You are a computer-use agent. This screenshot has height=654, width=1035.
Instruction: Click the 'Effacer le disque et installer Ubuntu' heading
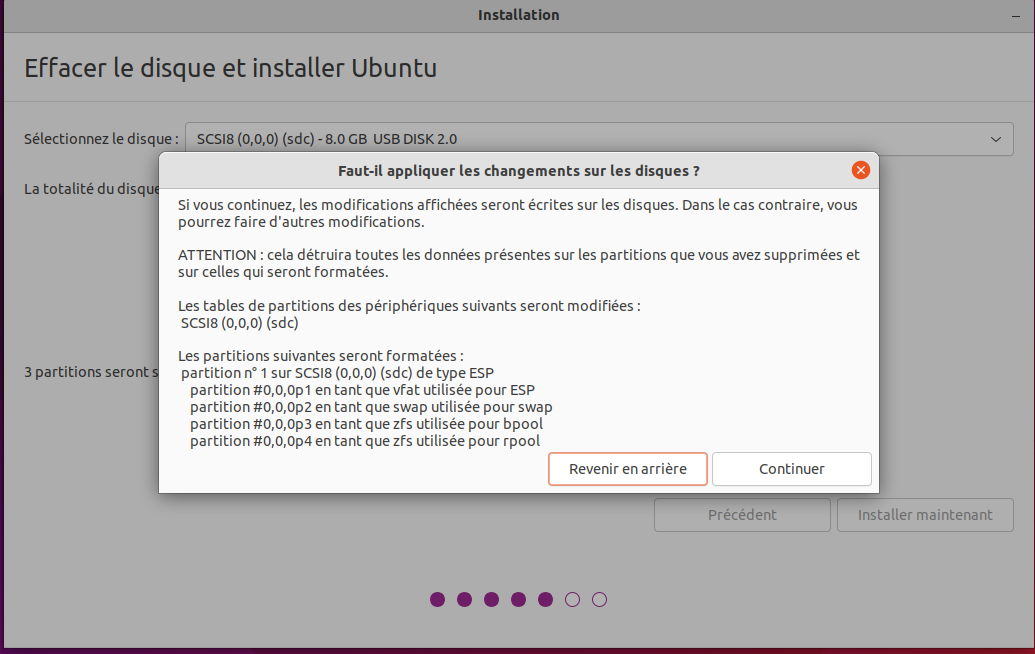tap(230, 69)
